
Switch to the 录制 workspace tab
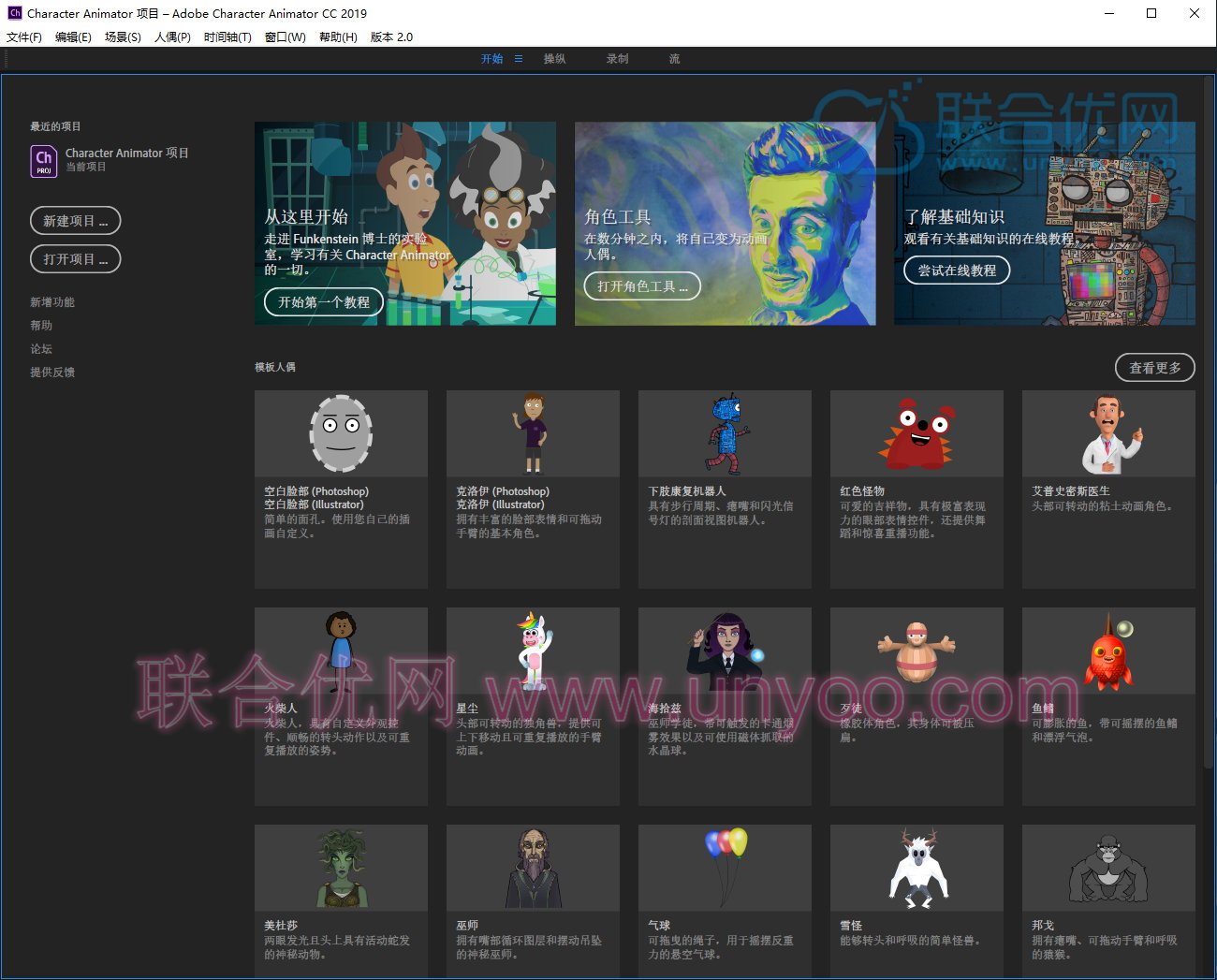617,59
